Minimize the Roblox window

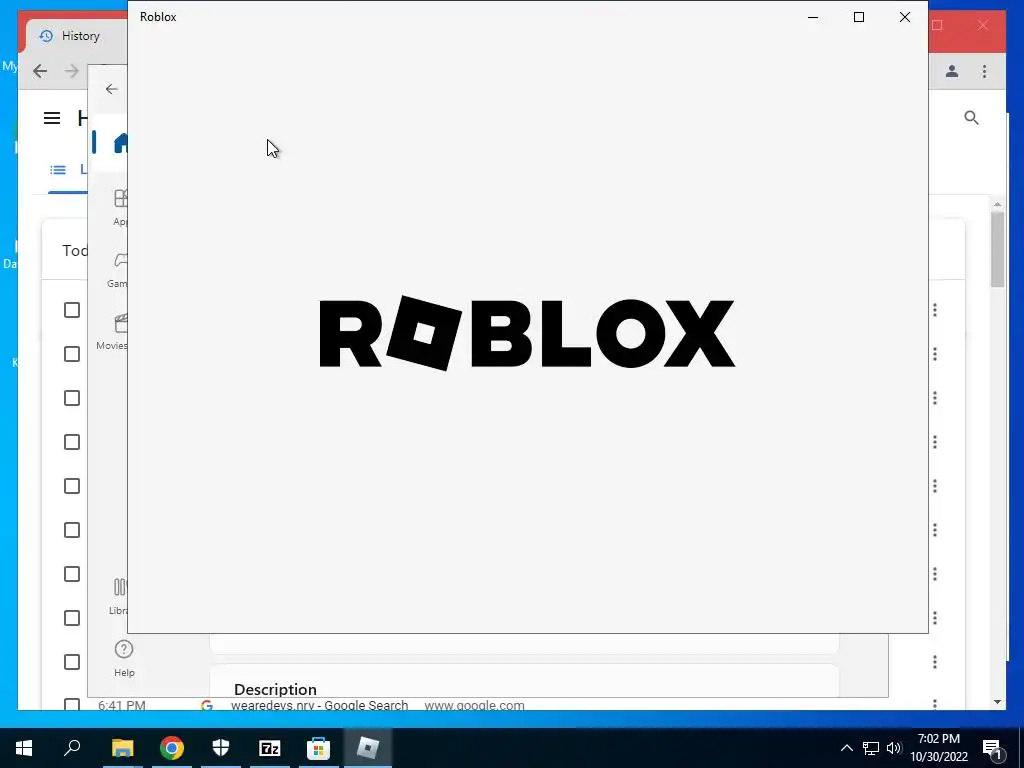pyautogui.click(x=813, y=17)
